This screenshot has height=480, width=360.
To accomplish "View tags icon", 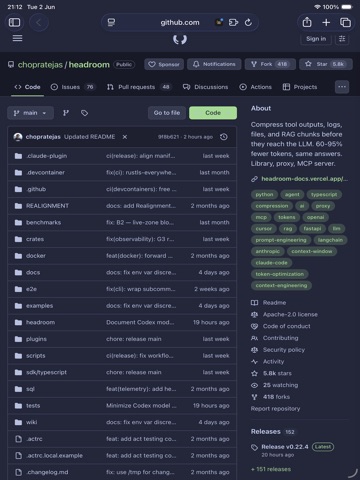I will tap(85, 113).
